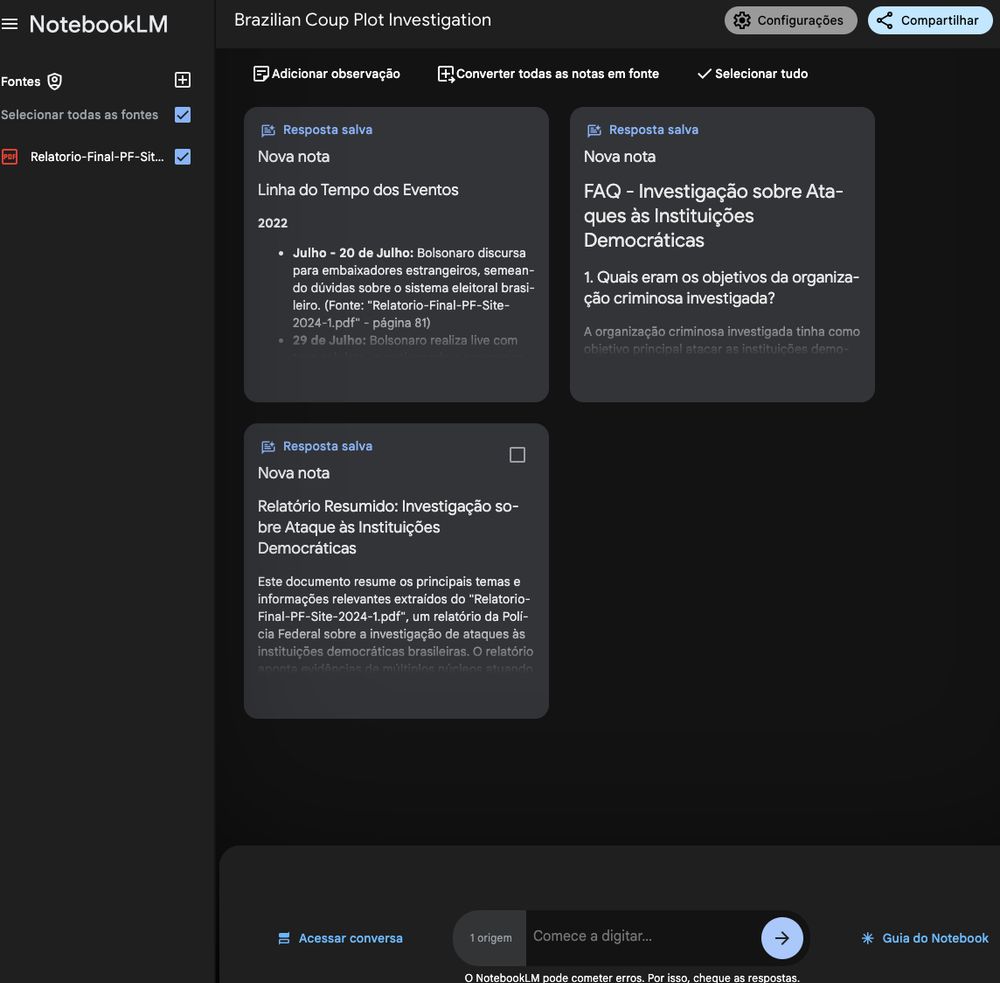
Task: Click question 1 heading in FAQ note
Action: [x=721, y=288]
